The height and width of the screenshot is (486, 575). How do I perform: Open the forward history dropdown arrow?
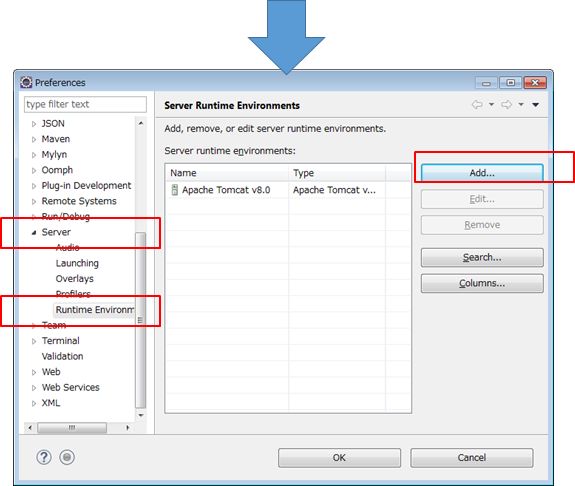point(521,105)
